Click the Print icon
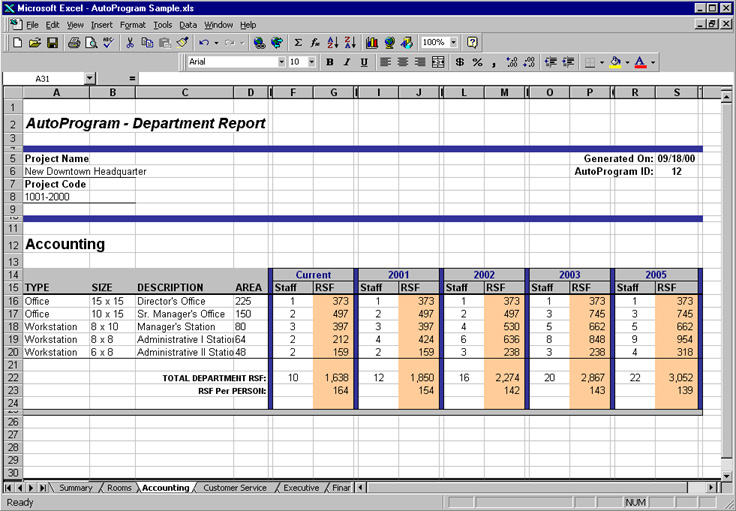The width and height of the screenshot is (736, 511). [73, 43]
